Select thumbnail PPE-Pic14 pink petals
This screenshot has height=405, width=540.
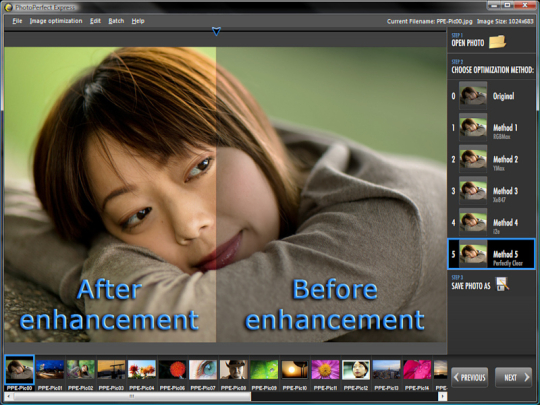point(417,370)
